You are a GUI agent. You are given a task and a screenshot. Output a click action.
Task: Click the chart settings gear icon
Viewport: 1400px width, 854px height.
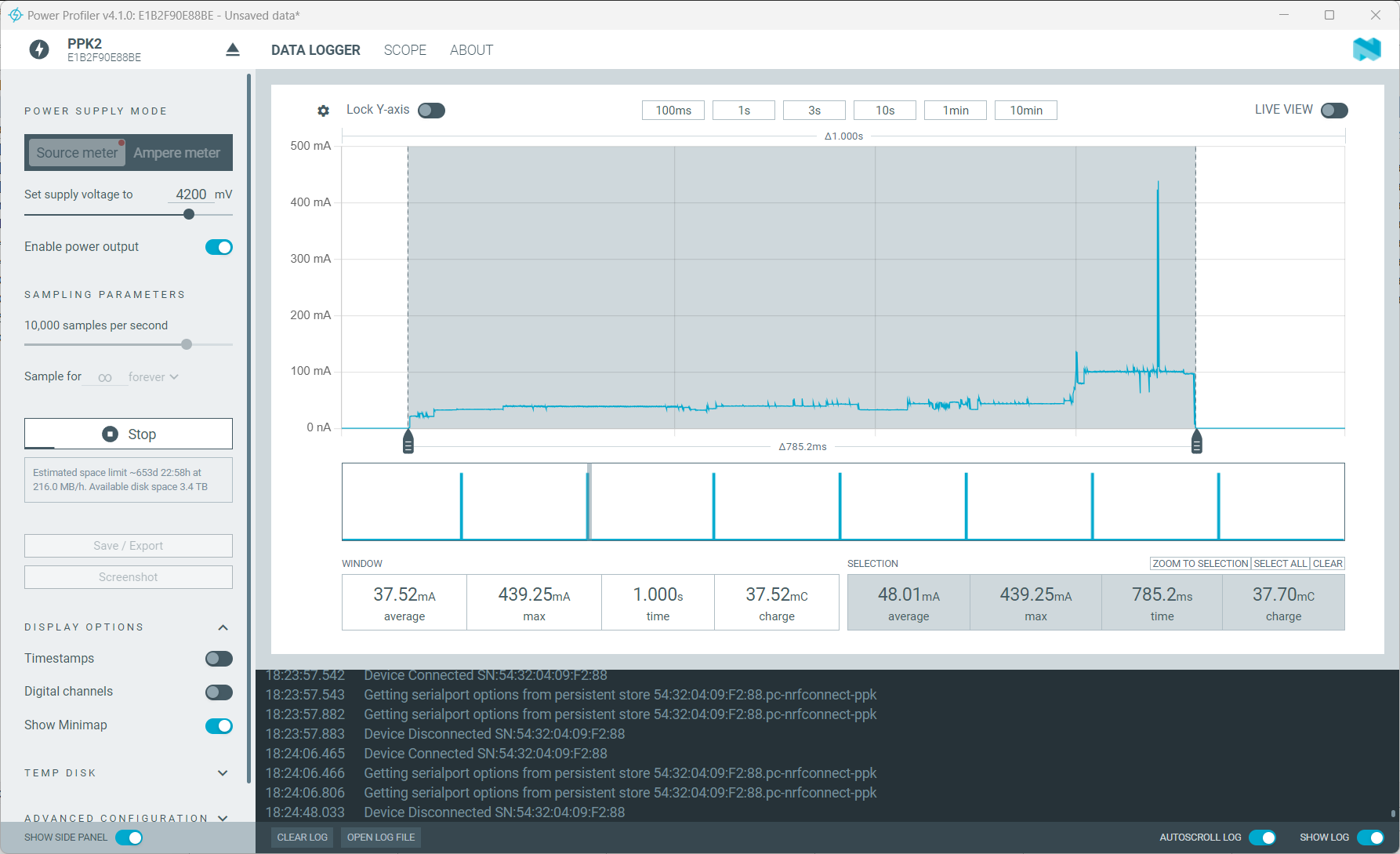click(x=323, y=111)
